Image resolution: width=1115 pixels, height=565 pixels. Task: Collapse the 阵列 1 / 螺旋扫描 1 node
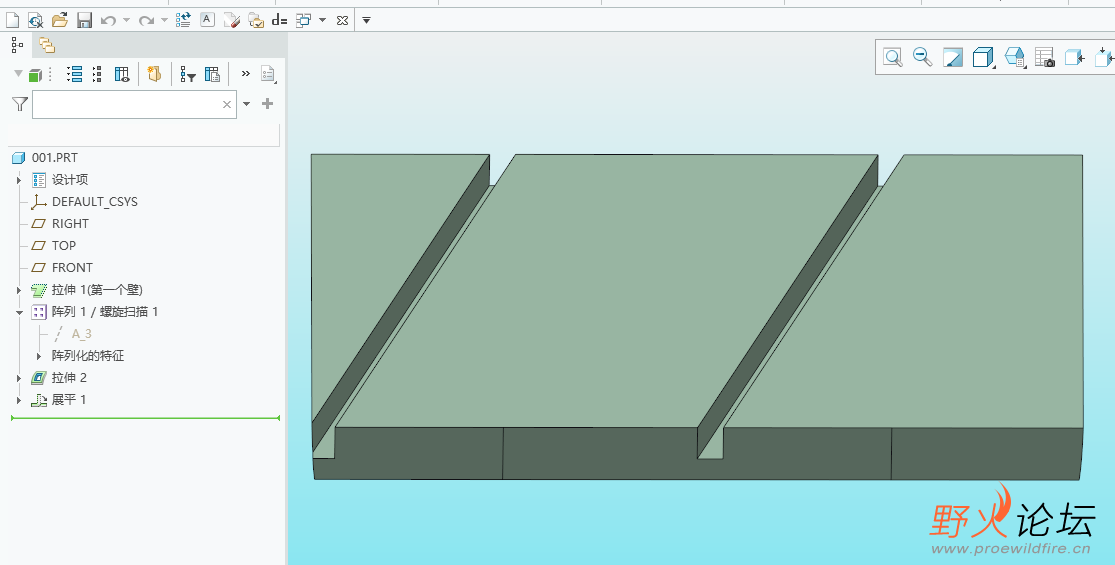(19, 312)
